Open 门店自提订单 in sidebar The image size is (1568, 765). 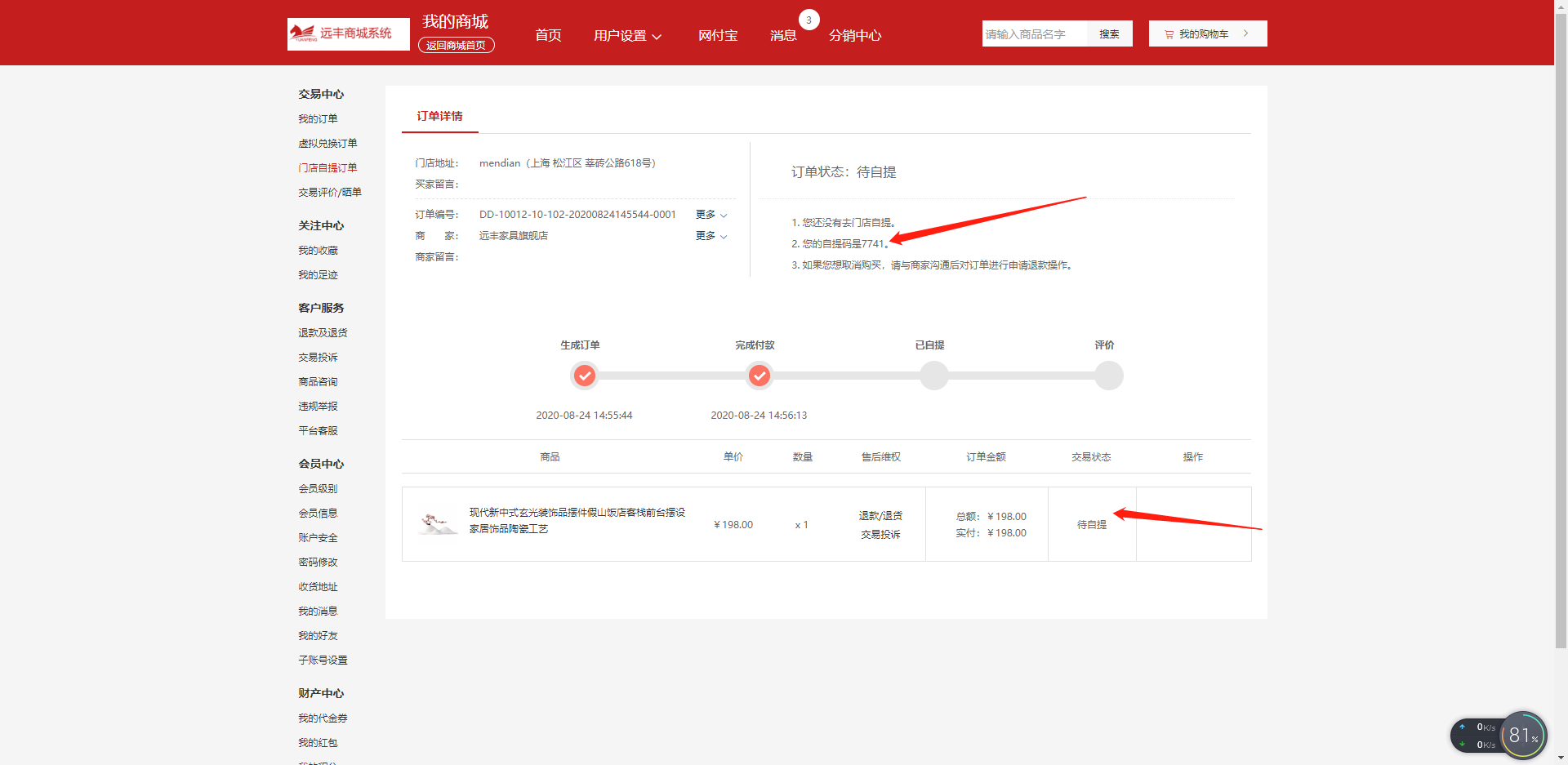click(327, 168)
